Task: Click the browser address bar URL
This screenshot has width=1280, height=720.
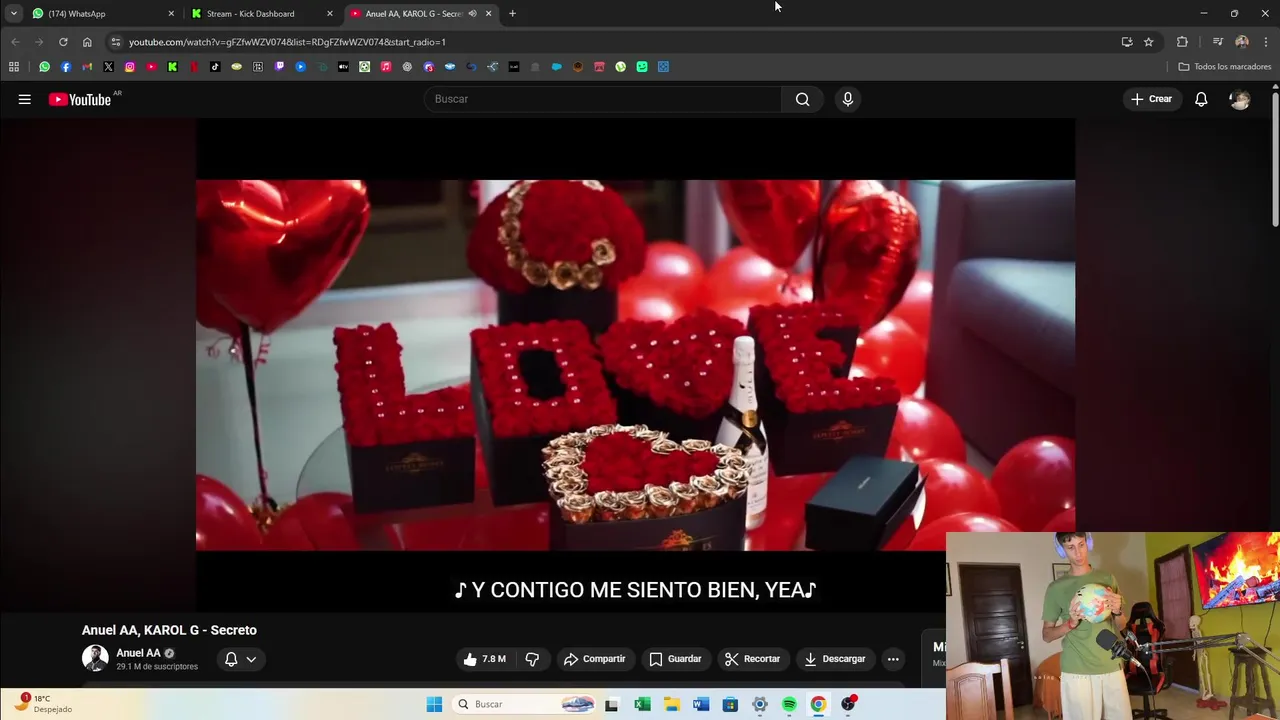Action: point(287,42)
